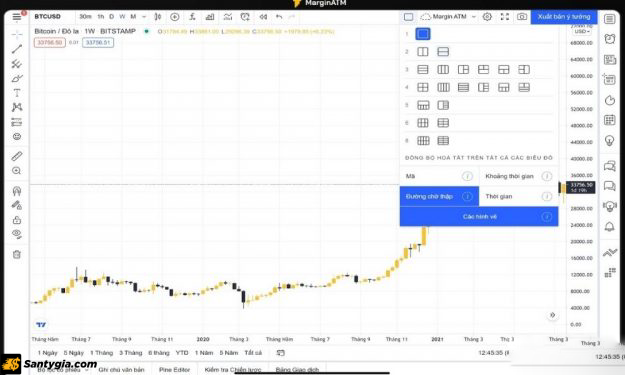Viewport: 625px width, 375px height.
Task: Choose the single chart layout
Action: (x=423, y=34)
